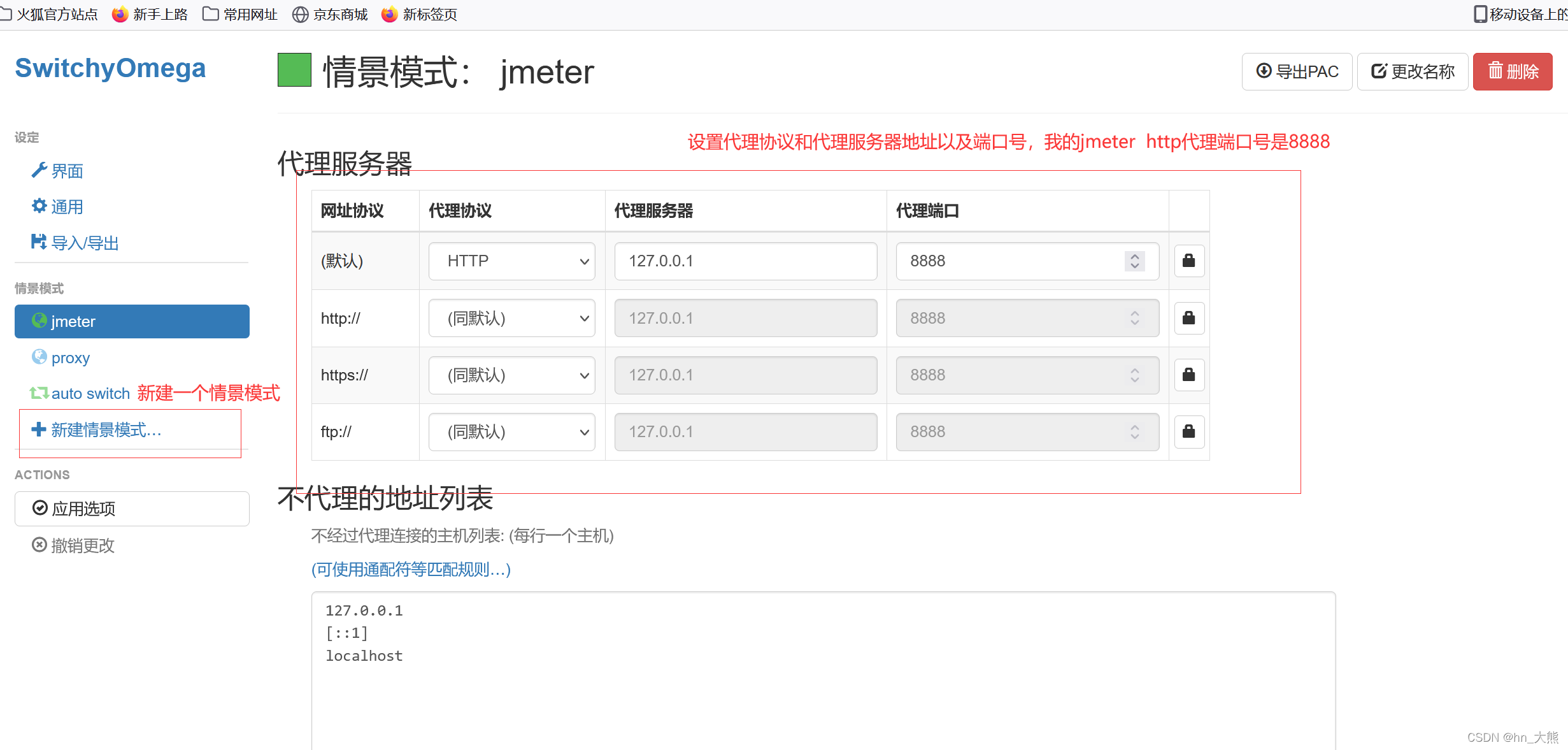Click the https:// row proxy server field
This screenshot has height=750, width=1568.
coord(745,375)
